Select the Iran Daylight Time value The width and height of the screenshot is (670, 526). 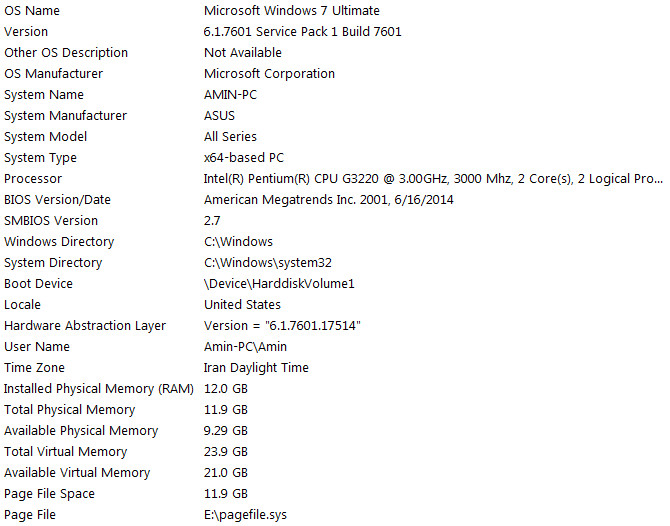tap(256, 367)
